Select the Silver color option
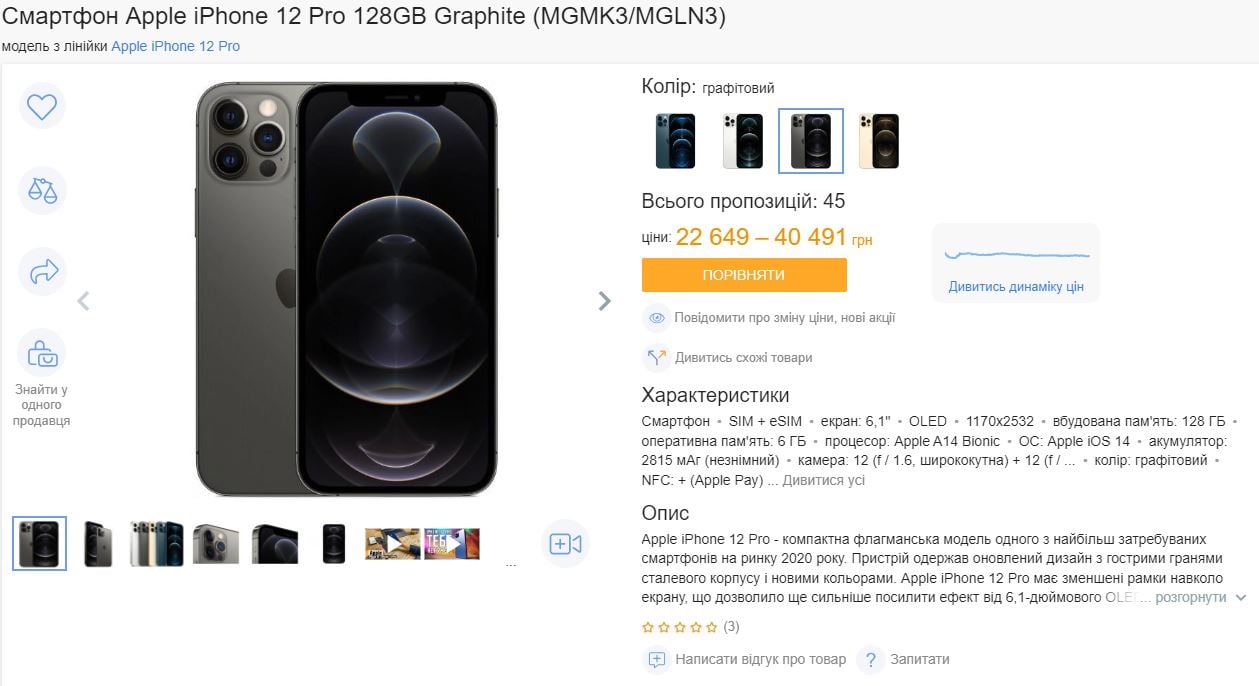This screenshot has height=686, width=1259. pos(743,141)
